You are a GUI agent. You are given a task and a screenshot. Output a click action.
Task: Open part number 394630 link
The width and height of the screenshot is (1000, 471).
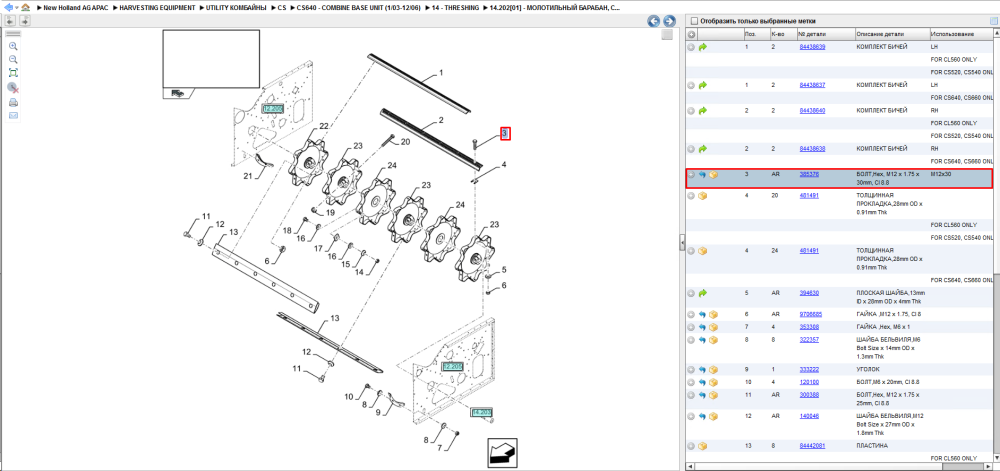pyautogui.click(x=809, y=293)
